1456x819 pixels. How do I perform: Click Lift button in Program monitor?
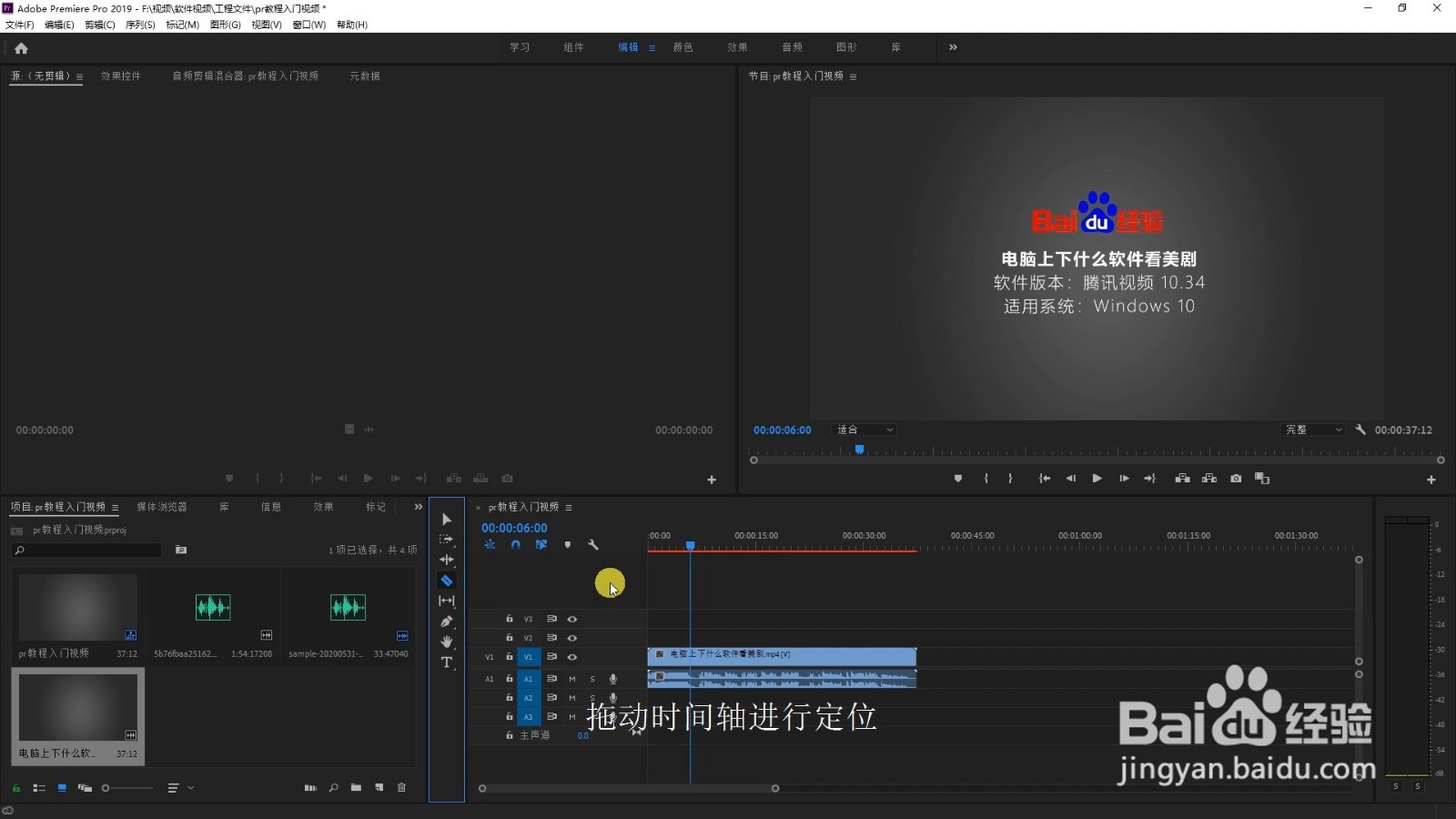1182,479
